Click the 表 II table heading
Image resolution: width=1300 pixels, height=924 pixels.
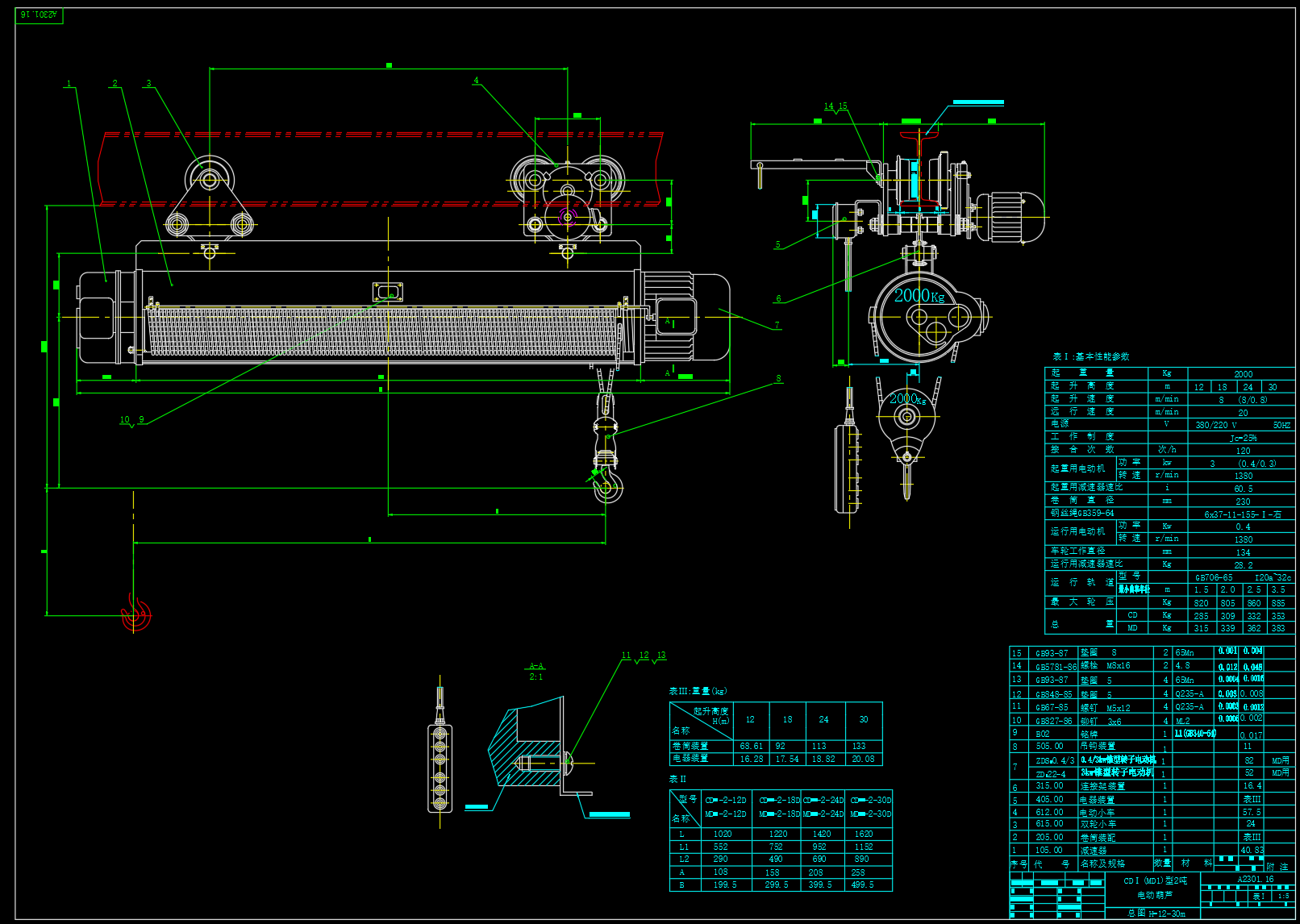click(677, 779)
